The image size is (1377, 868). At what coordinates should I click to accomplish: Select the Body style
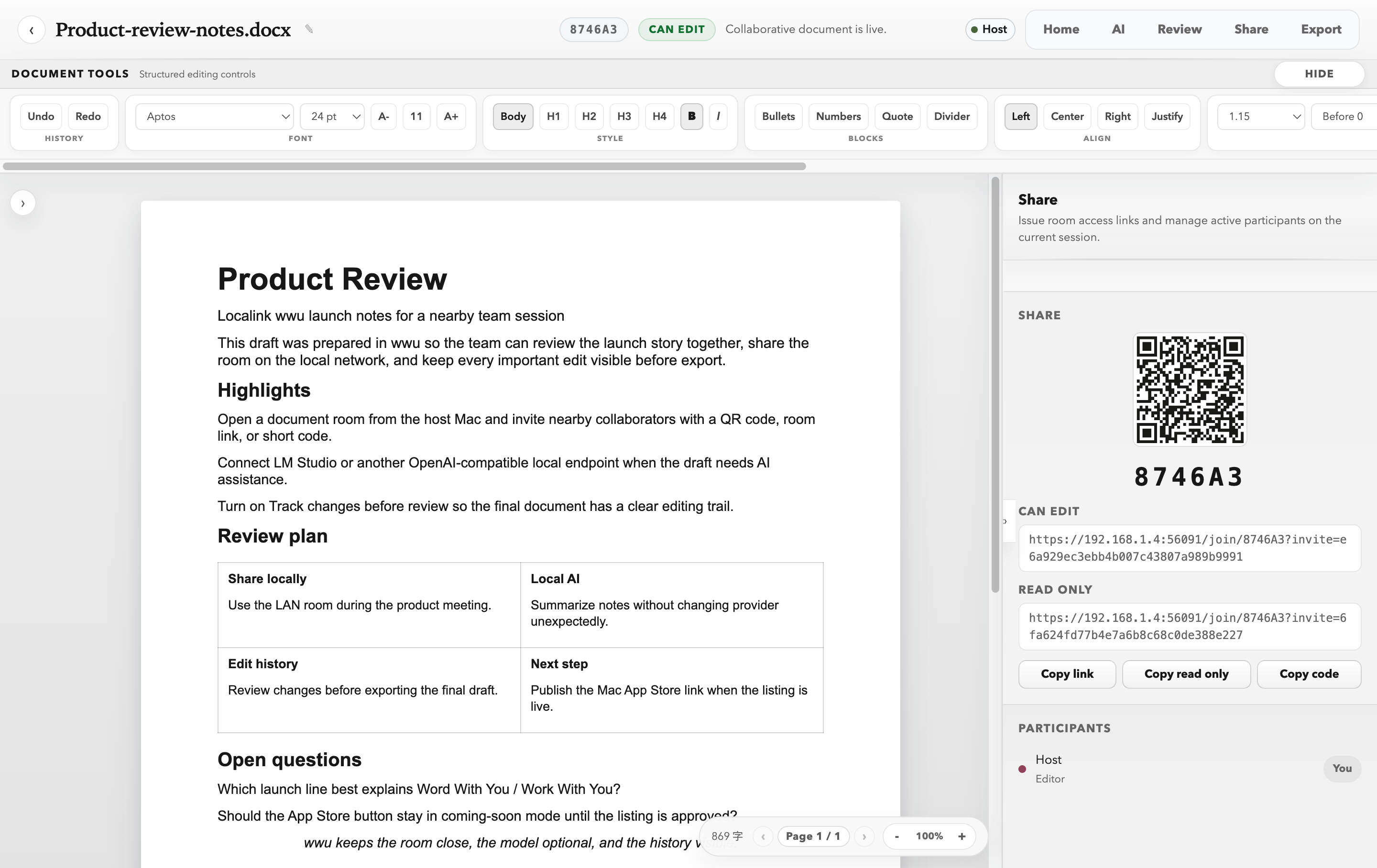pos(513,116)
